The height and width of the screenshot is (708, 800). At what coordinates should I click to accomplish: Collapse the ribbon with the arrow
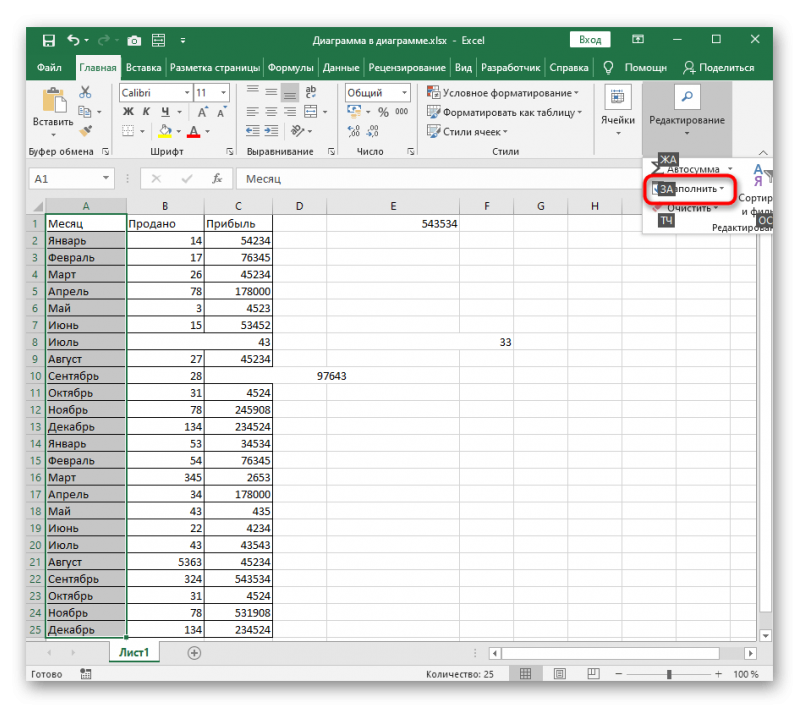point(763,152)
